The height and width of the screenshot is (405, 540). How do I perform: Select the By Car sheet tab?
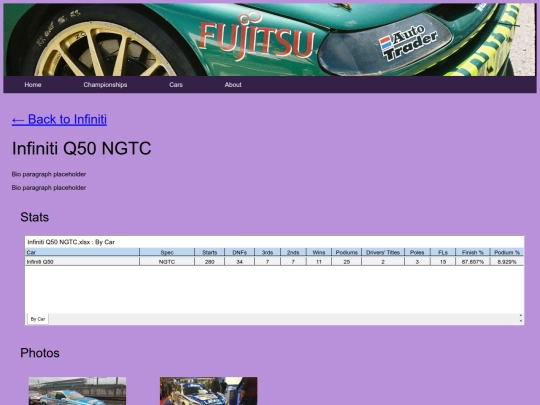(x=38, y=319)
